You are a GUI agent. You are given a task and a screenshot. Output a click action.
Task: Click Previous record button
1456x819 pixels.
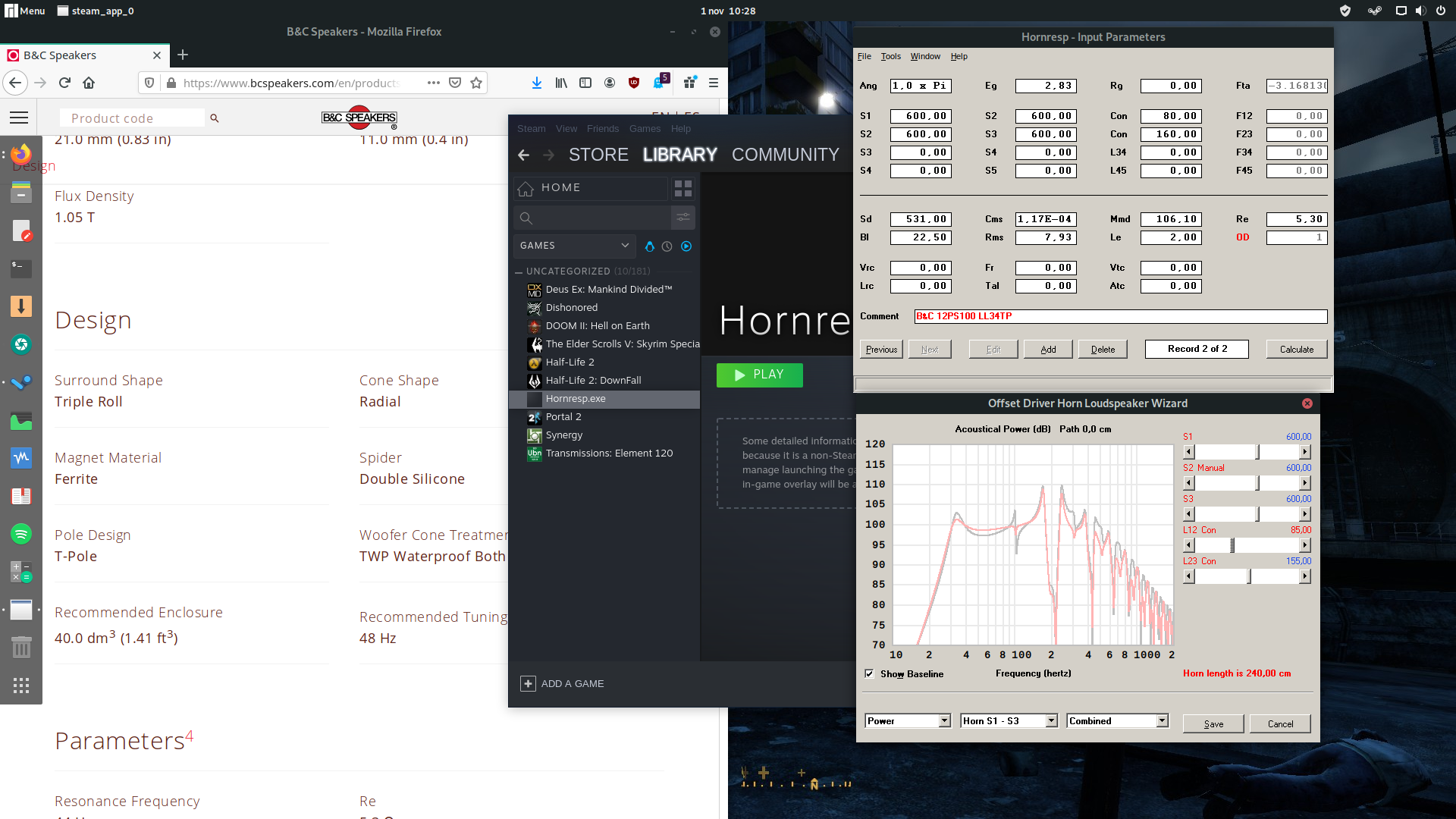881,350
